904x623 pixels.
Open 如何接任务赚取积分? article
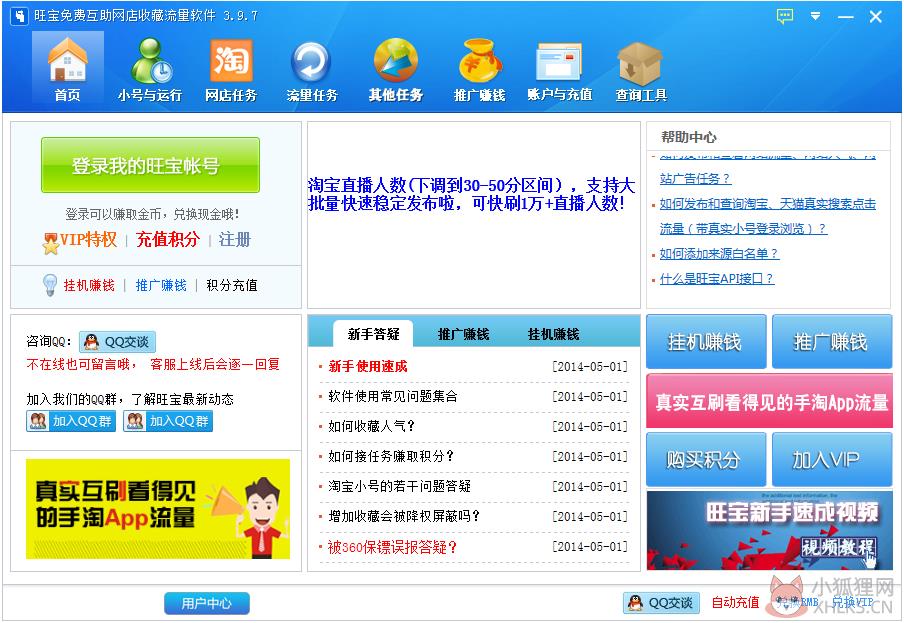point(391,456)
